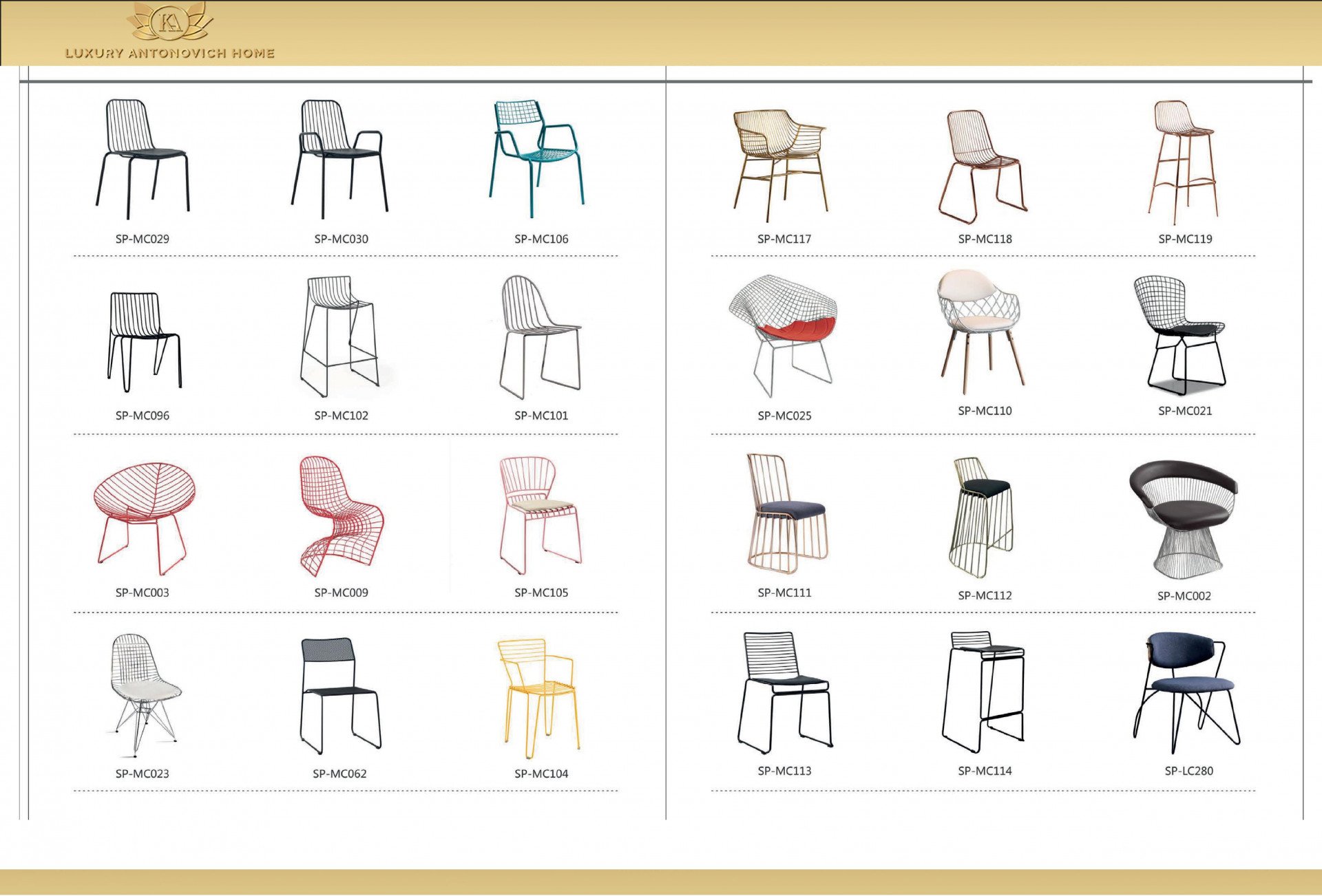Image resolution: width=1322 pixels, height=896 pixels.
Task: Click the black SP-MC113 wire chair
Action: [785, 691]
